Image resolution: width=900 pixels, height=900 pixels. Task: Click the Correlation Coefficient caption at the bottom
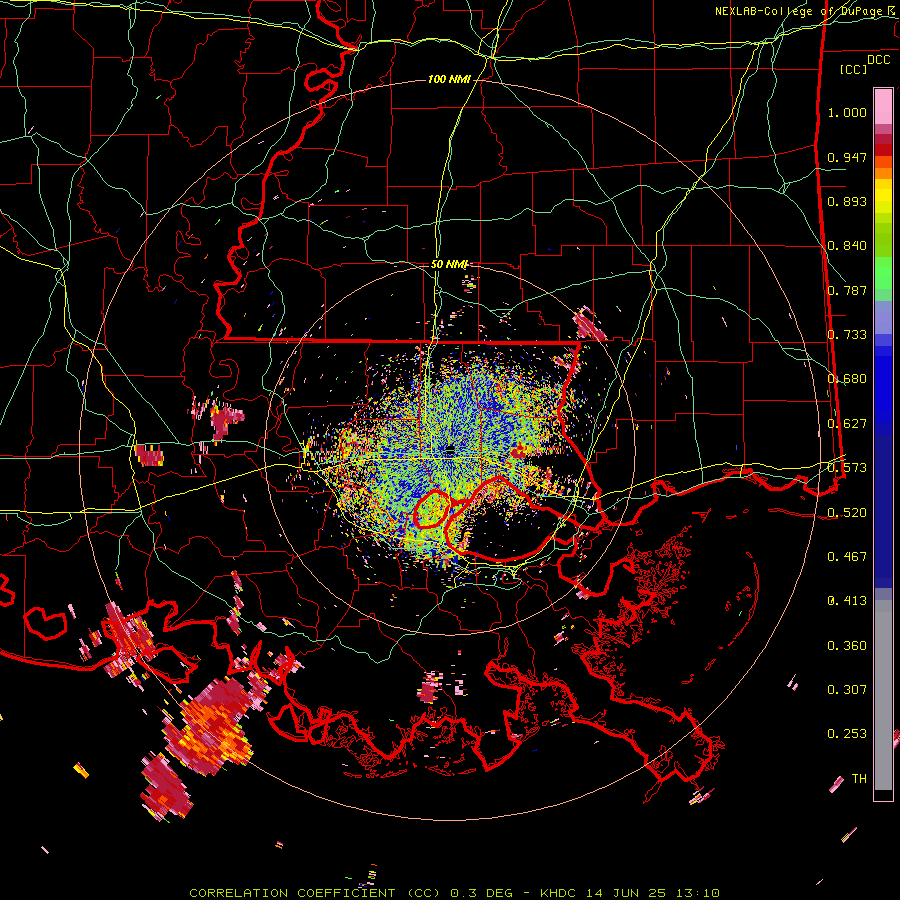(x=455, y=893)
